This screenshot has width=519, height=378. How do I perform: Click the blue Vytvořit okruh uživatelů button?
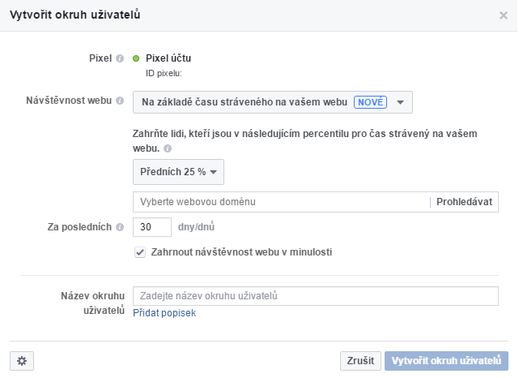(x=446, y=361)
